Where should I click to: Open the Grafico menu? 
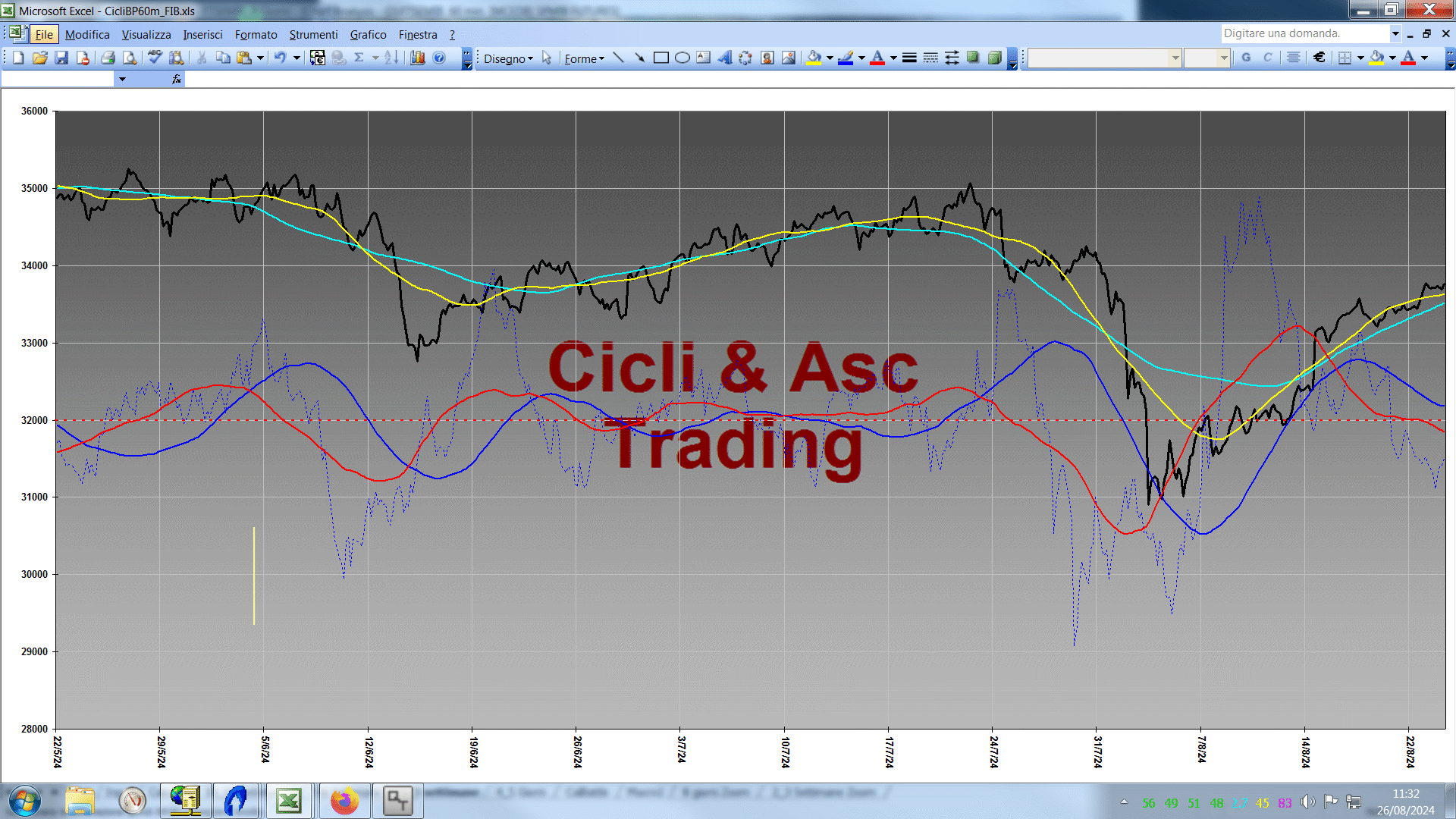[368, 34]
